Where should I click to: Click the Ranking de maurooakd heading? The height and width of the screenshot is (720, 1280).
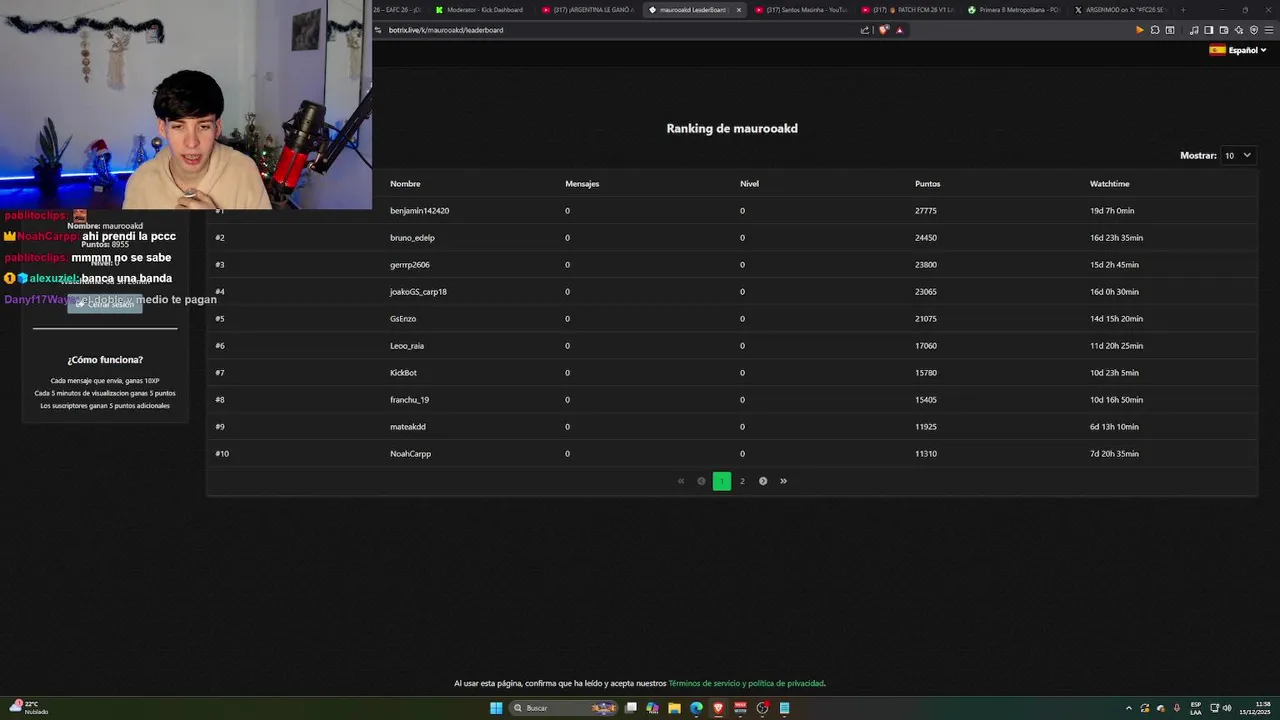tap(732, 128)
